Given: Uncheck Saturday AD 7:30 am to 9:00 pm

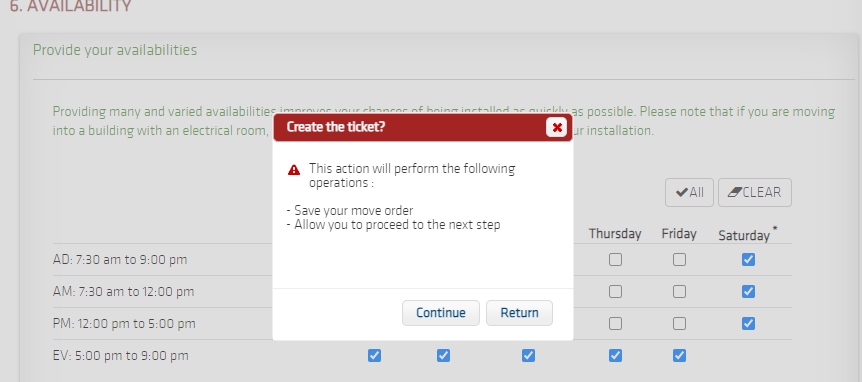Looking at the screenshot, I should [x=748, y=259].
